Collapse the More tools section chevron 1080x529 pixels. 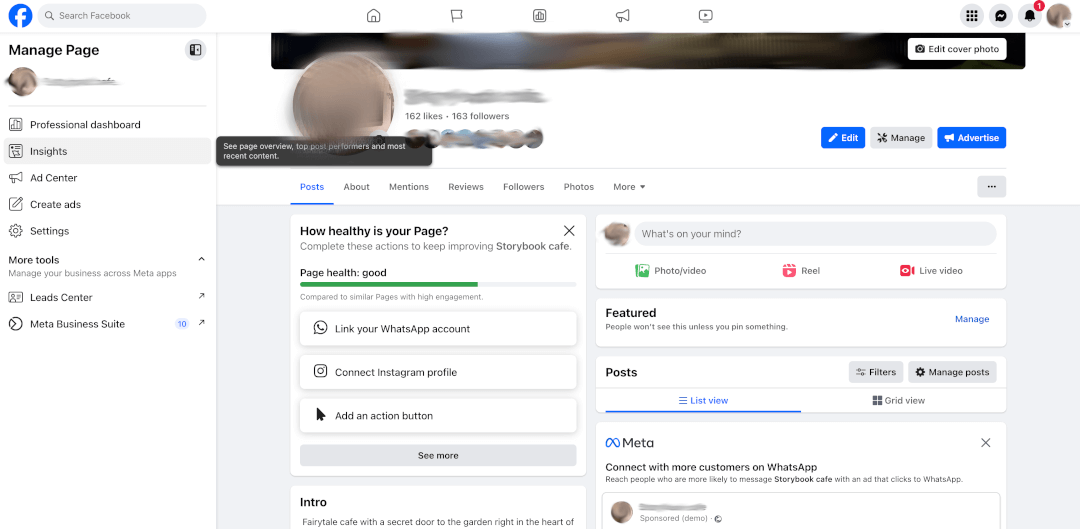[x=202, y=259]
